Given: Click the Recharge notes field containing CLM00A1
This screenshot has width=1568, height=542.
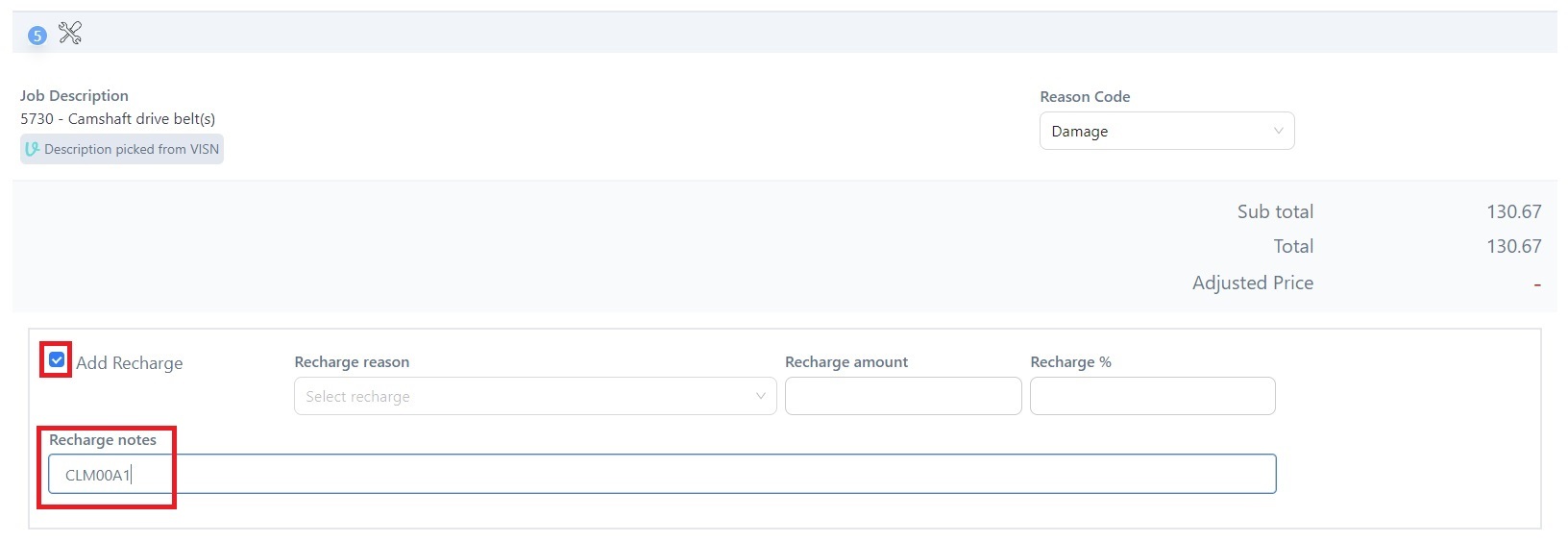Looking at the screenshot, I should 661,475.
